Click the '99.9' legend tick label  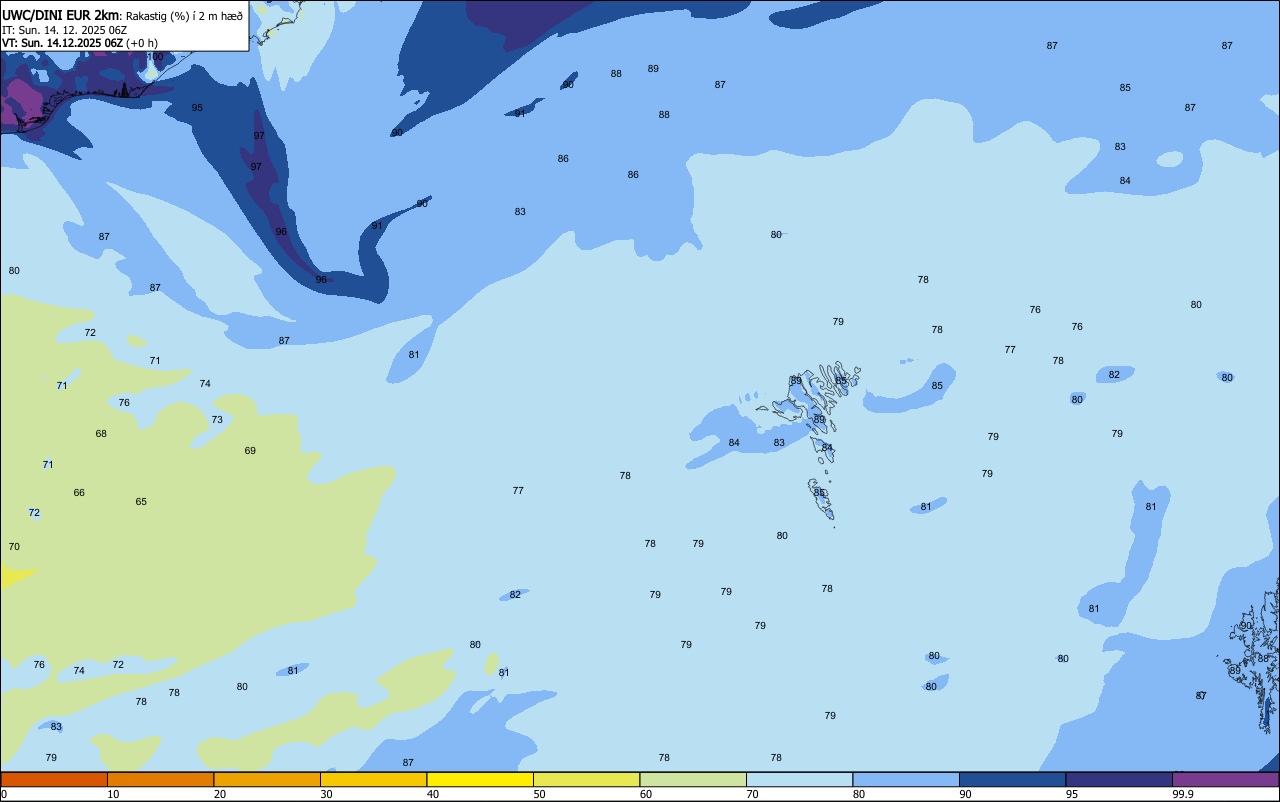(1183, 794)
